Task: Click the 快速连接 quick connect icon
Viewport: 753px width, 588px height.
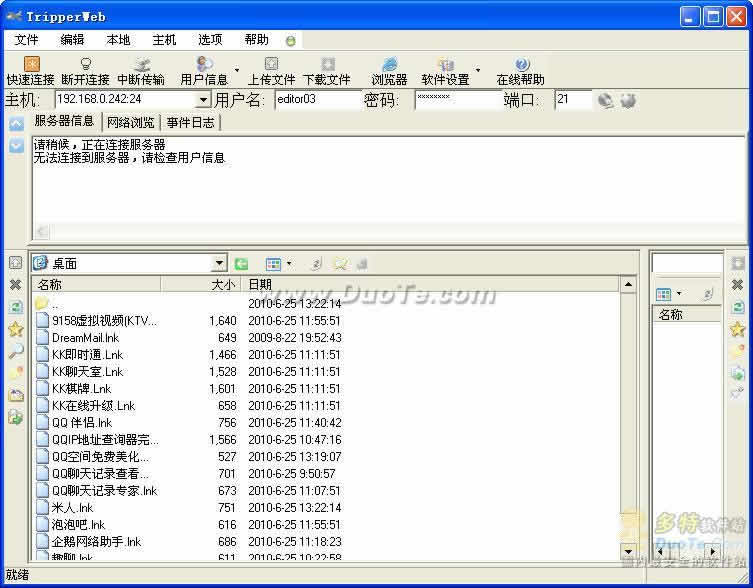Action: [x=30, y=64]
